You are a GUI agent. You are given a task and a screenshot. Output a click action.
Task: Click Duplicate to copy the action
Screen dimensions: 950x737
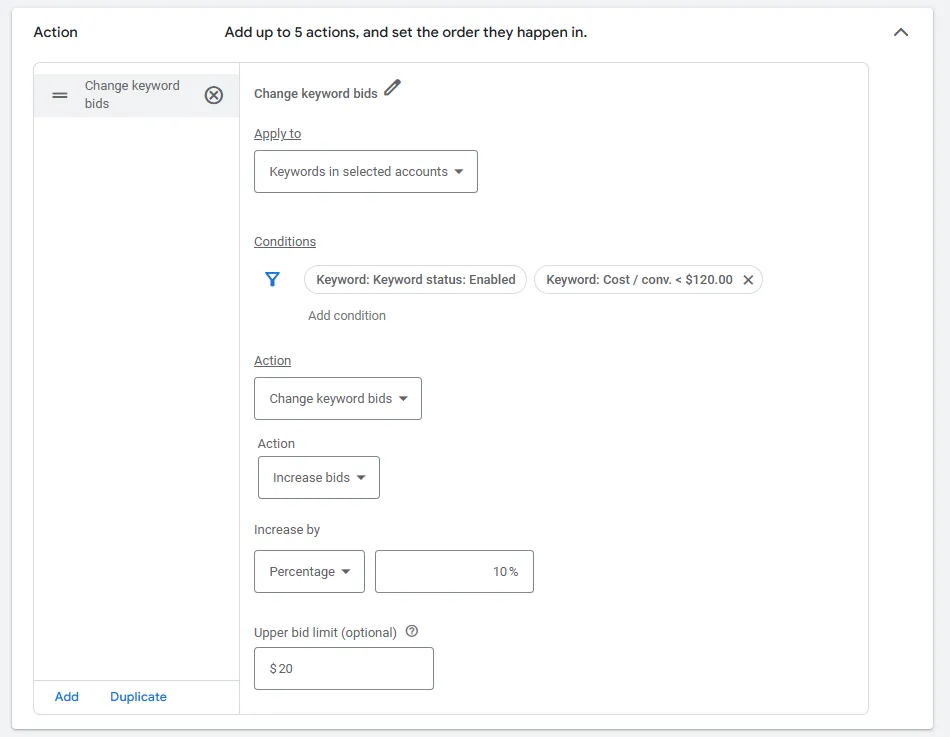pos(138,696)
